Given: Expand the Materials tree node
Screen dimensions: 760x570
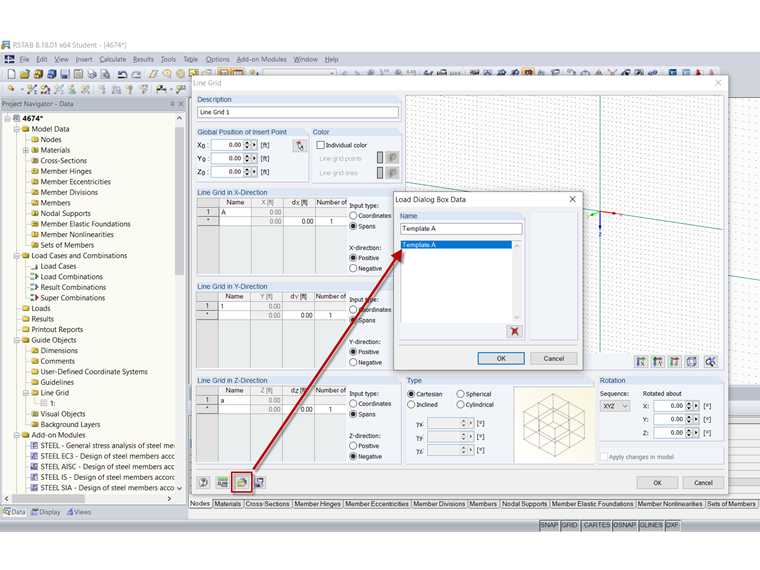Looking at the screenshot, I should click(26, 150).
